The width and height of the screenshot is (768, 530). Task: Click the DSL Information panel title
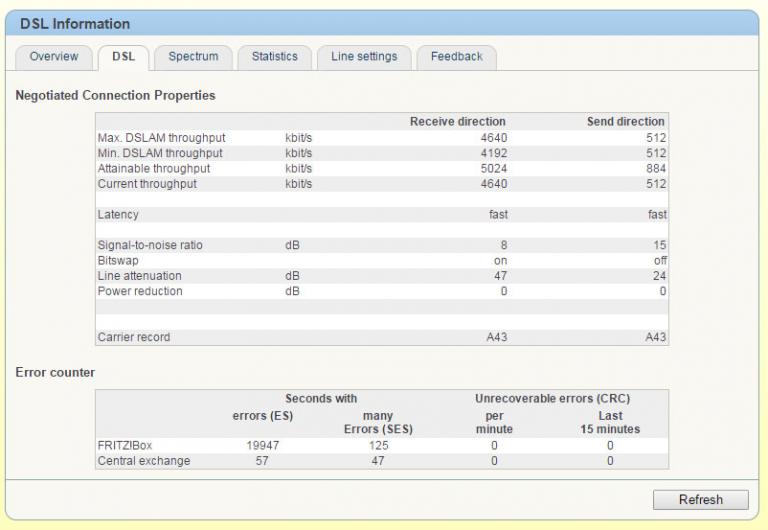pos(75,24)
